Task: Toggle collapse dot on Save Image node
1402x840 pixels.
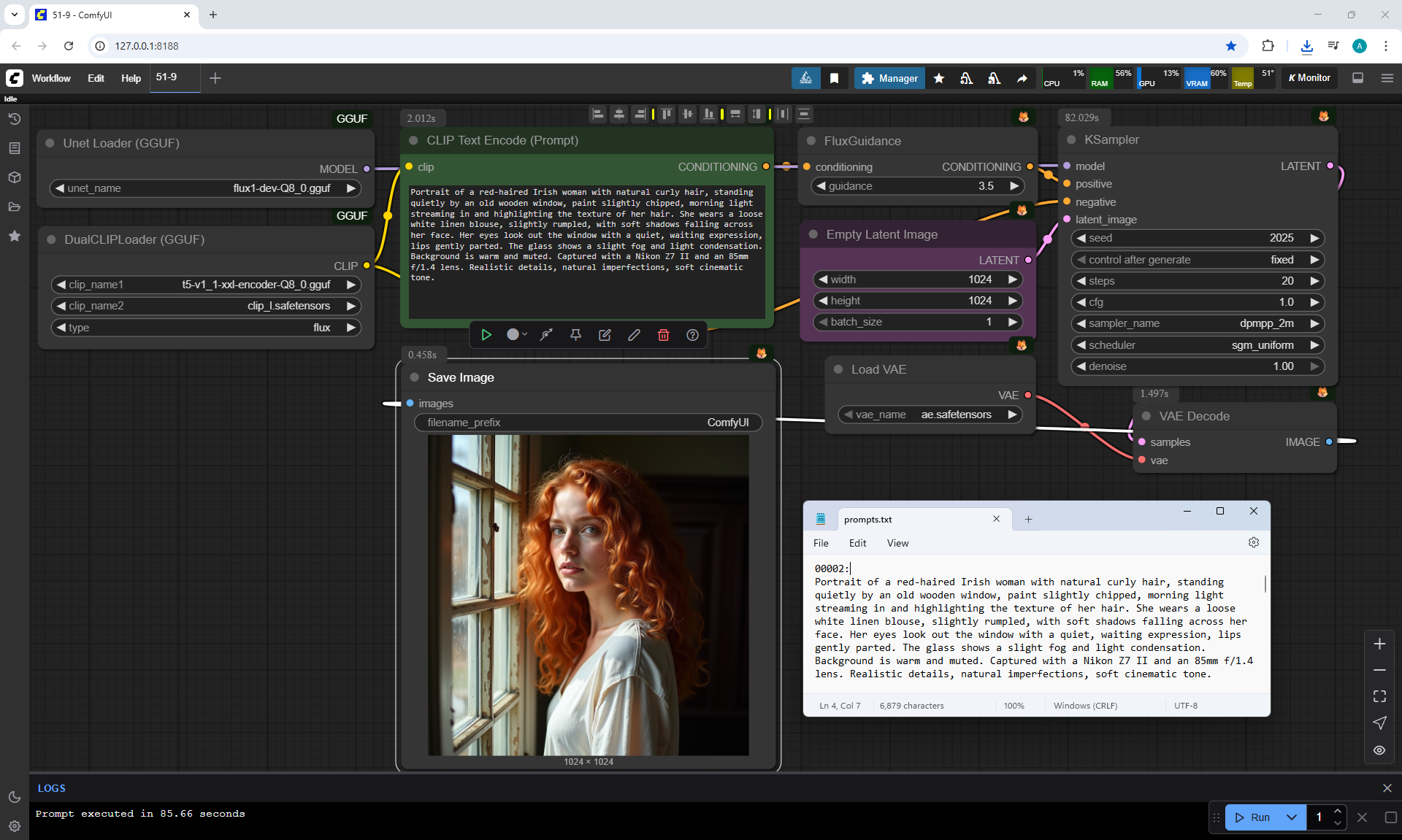Action: click(x=415, y=377)
